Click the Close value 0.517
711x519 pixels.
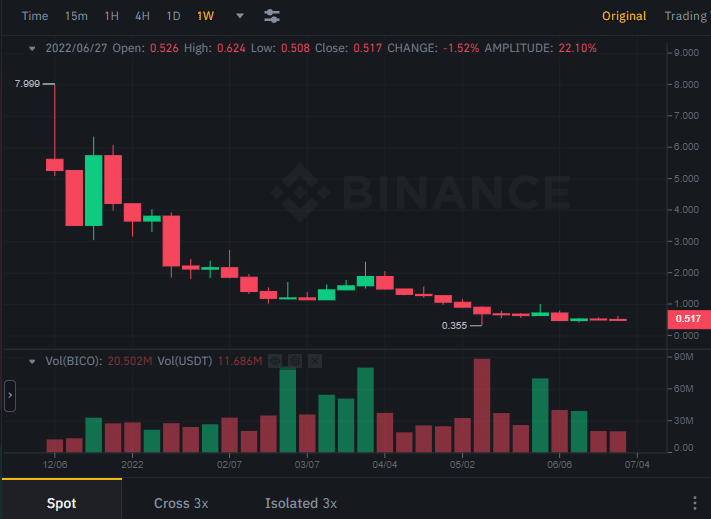click(x=367, y=48)
